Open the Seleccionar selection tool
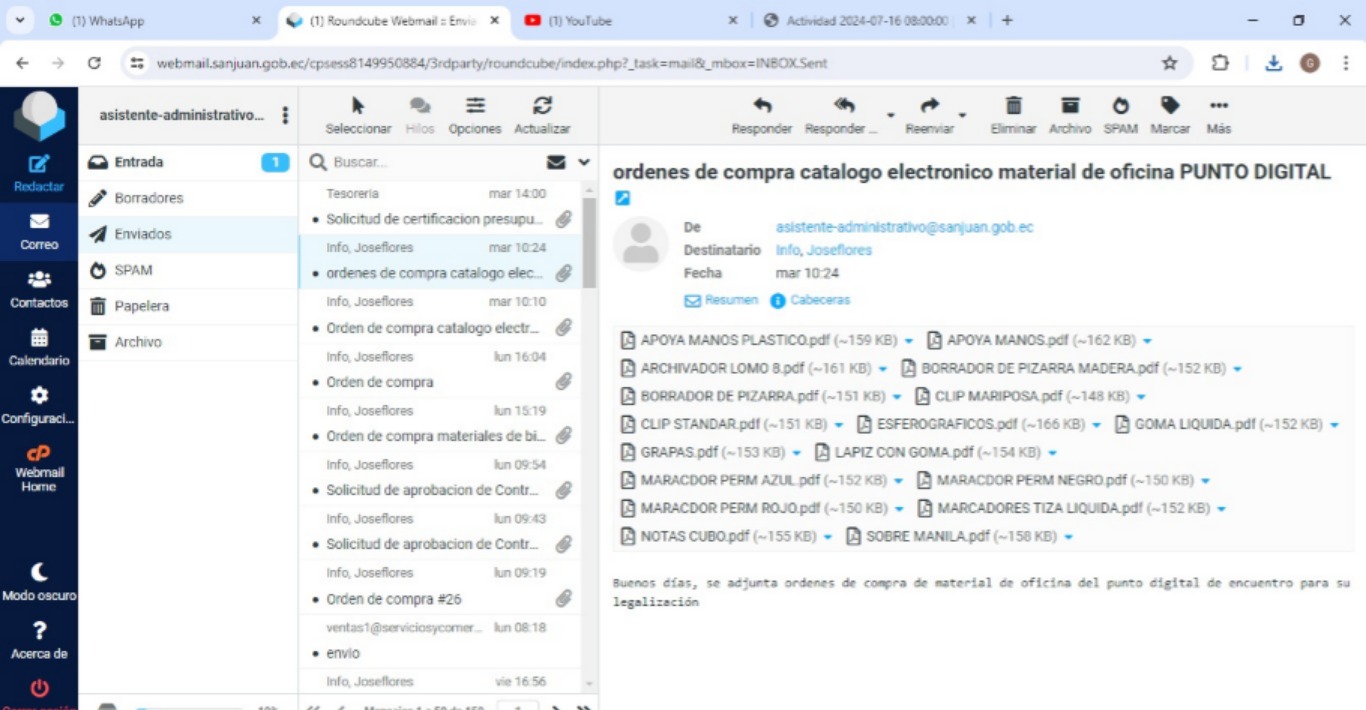Screen dimensions: 1366x710 click(358, 106)
